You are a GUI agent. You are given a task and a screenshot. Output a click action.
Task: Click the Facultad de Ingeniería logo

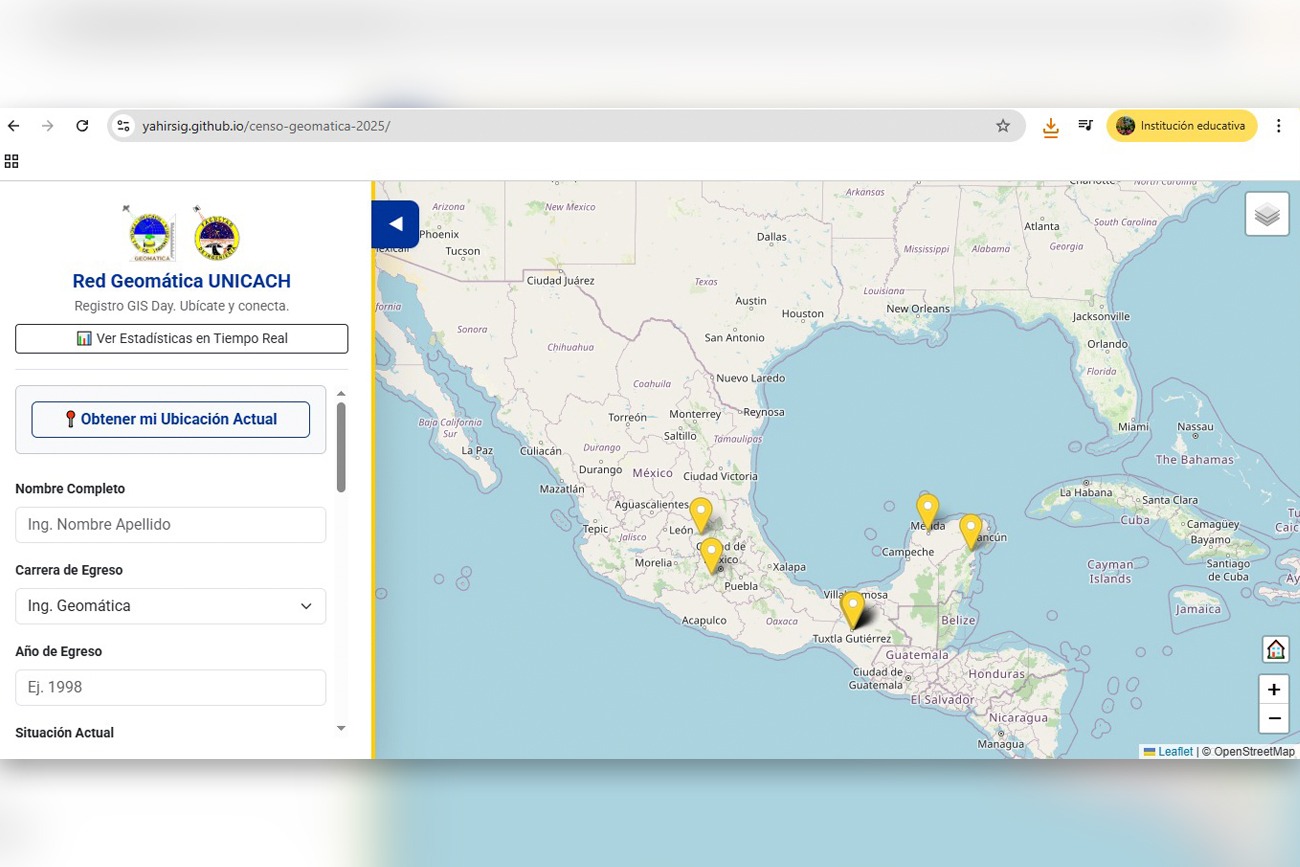coord(216,234)
